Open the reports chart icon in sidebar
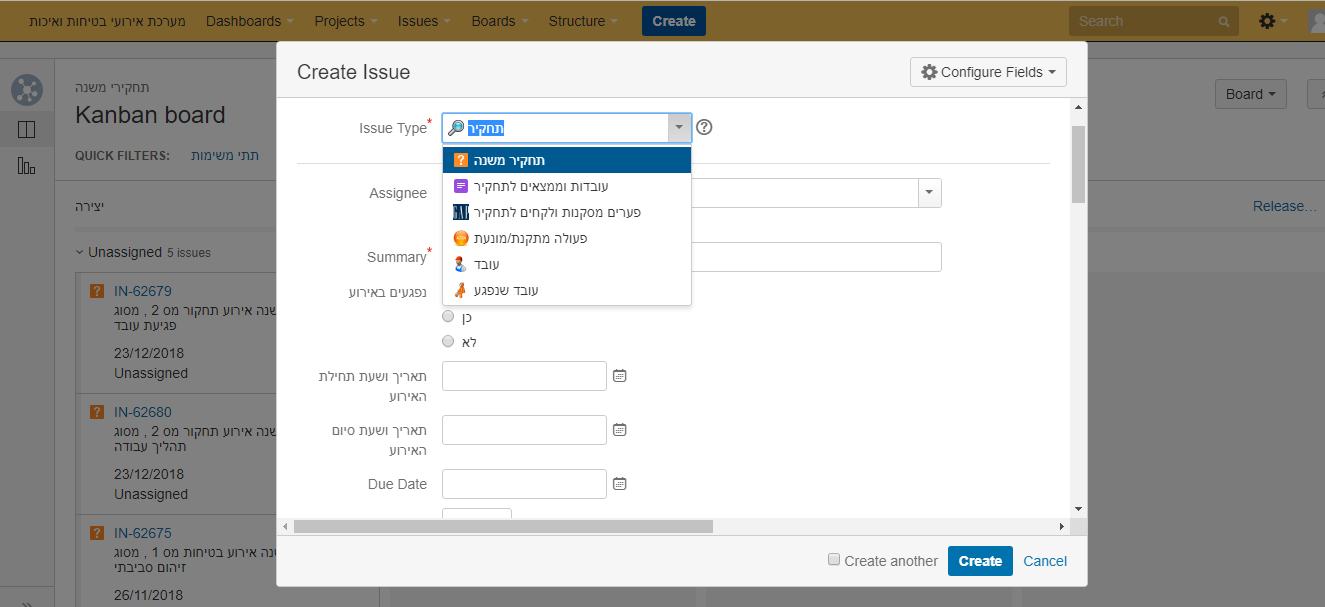 [x=27, y=166]
